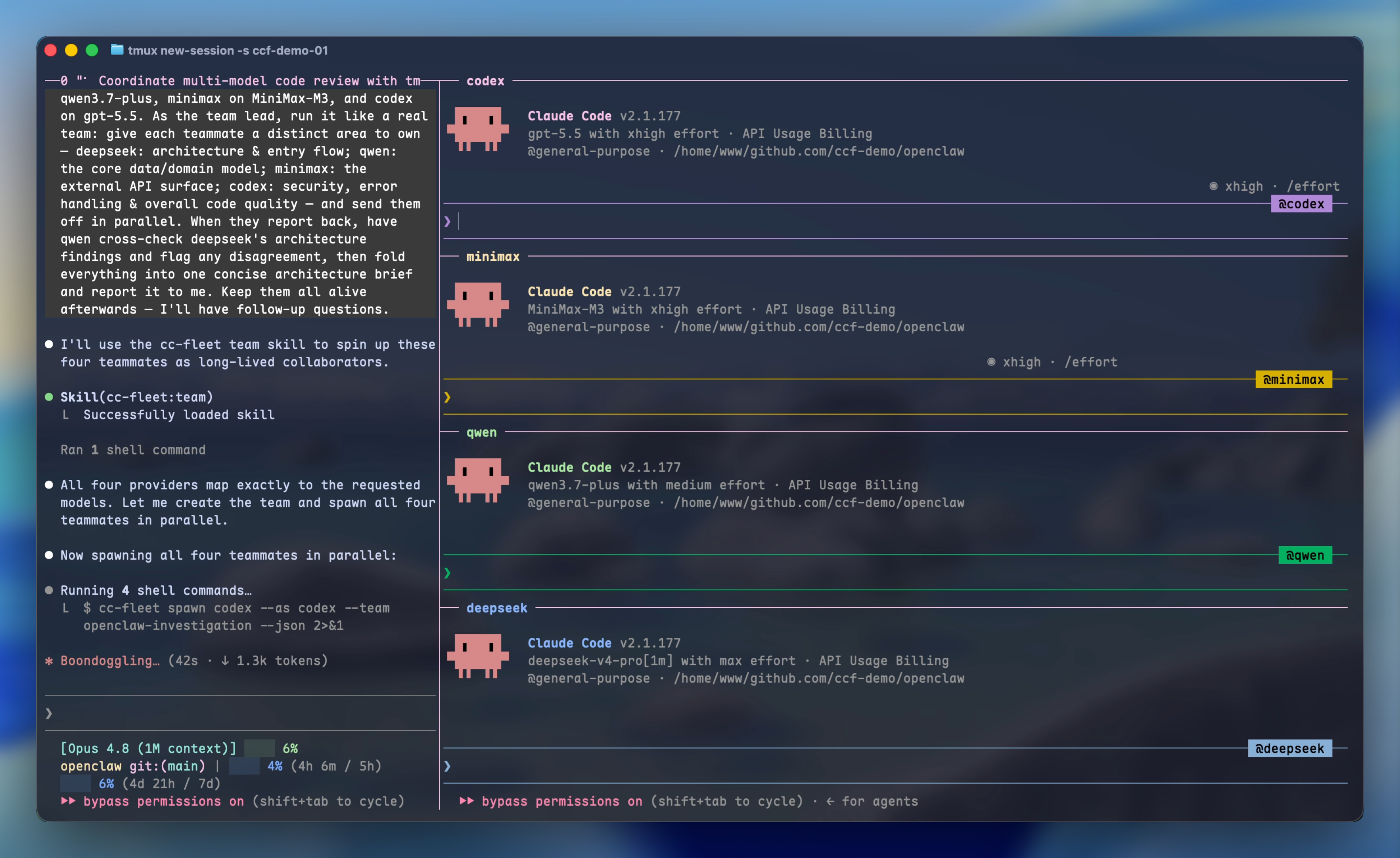
Task: Click '@general-purpose' path line in codex pane
Action: [746, 151]
